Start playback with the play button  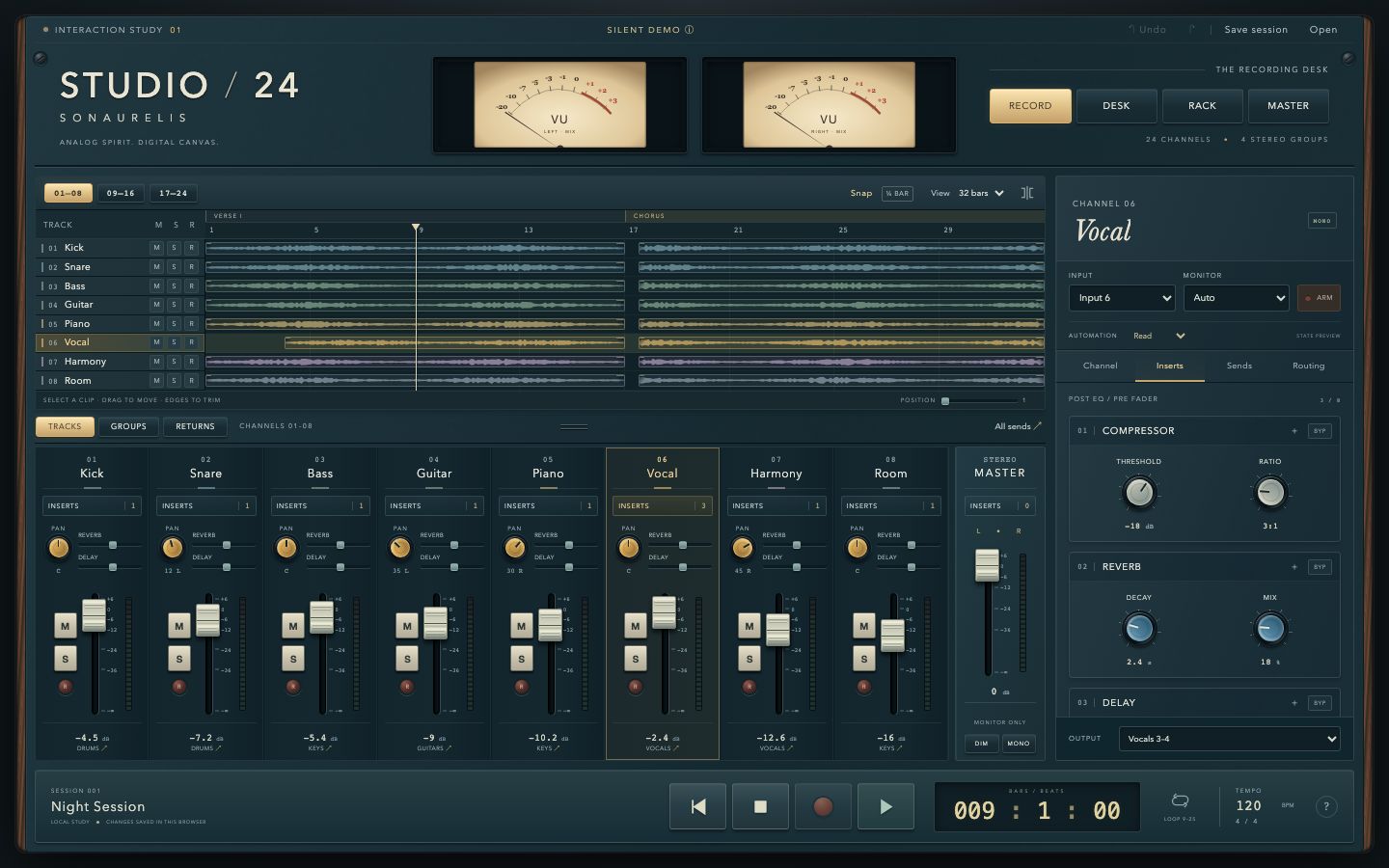click(x=885, y=806)
